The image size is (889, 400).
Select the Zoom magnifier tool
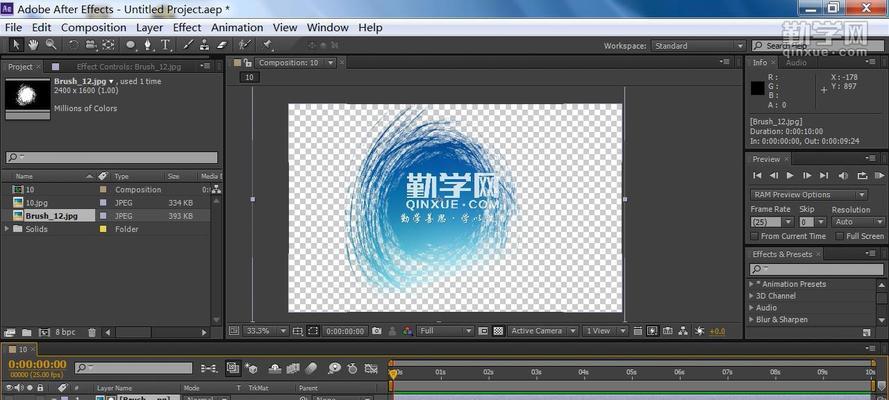[51, 45]
